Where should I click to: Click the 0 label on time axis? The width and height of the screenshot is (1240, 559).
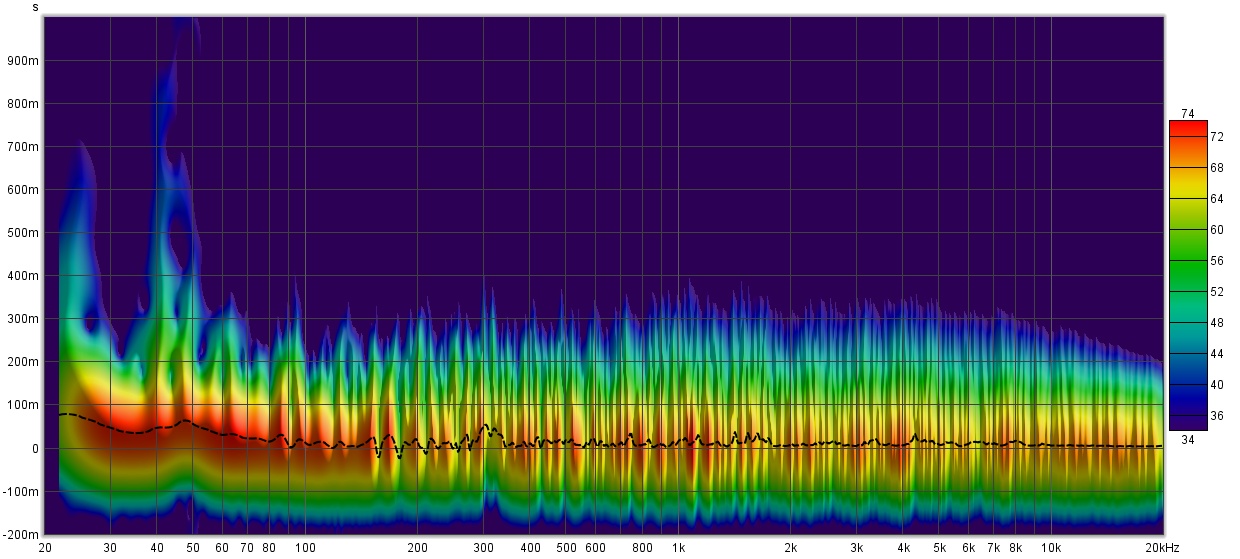(36, 449)
